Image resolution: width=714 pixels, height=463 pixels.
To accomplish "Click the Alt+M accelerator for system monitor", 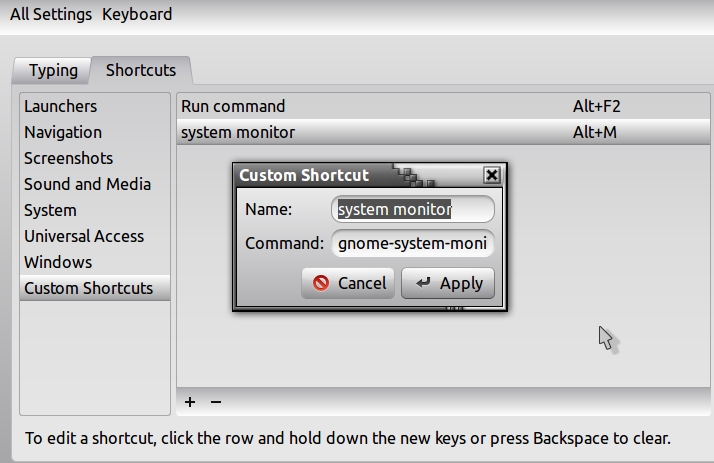I will [594, 132].
